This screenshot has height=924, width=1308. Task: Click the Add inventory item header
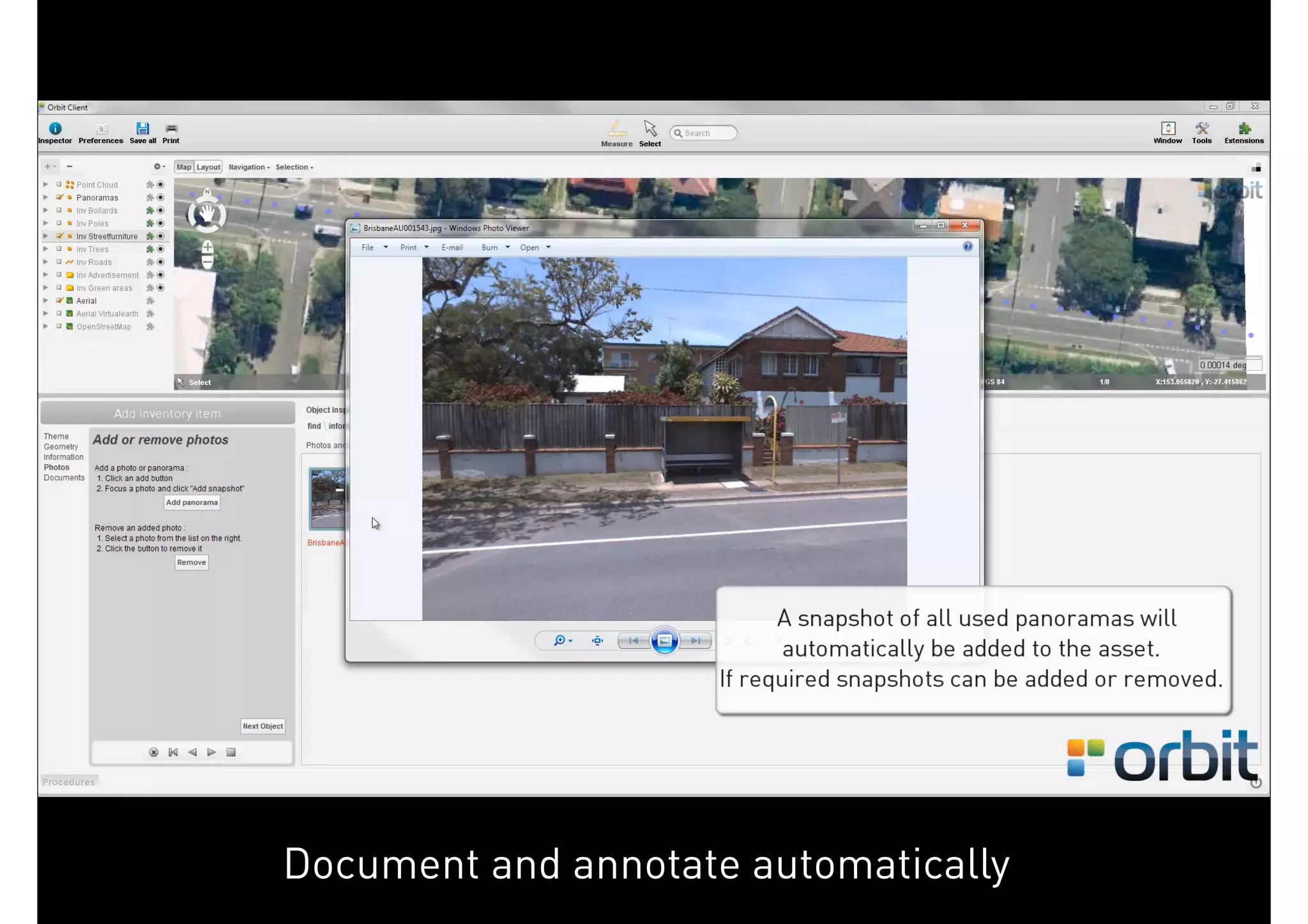click(167, 413)
